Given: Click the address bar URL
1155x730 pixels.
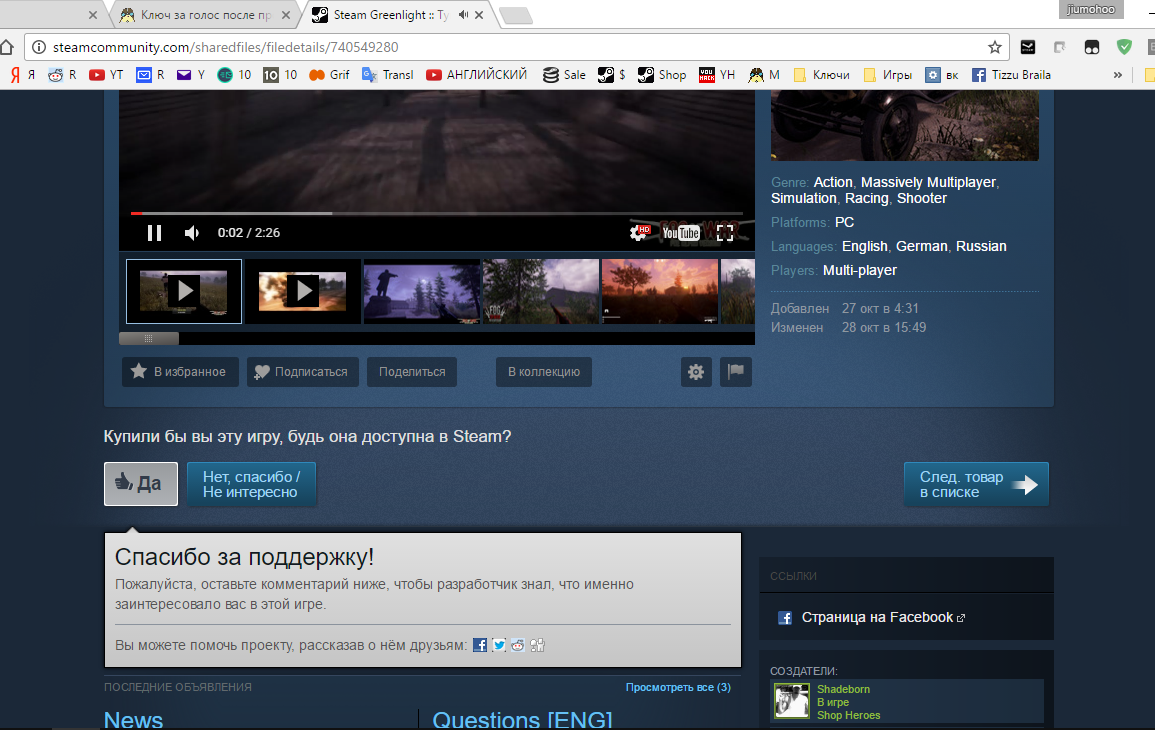Looking at the screenshot, I should (225, 47).
